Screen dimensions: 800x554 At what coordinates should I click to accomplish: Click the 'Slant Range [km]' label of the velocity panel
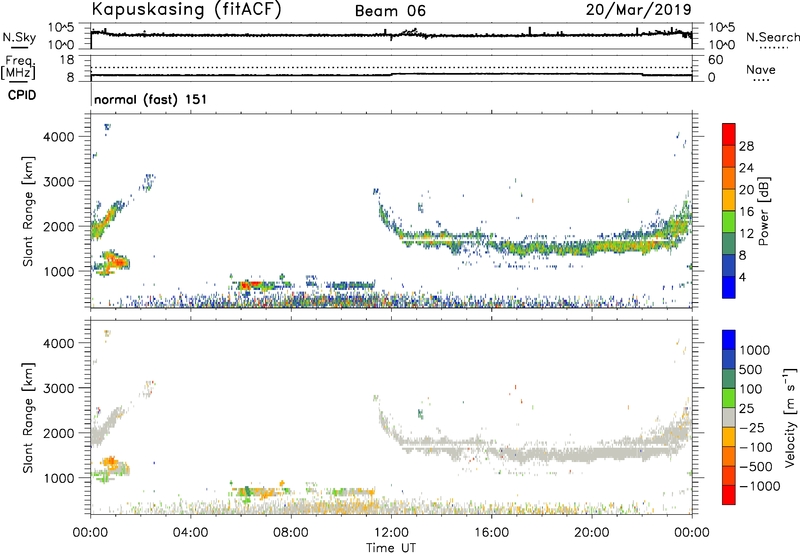(x=28, y=417)
